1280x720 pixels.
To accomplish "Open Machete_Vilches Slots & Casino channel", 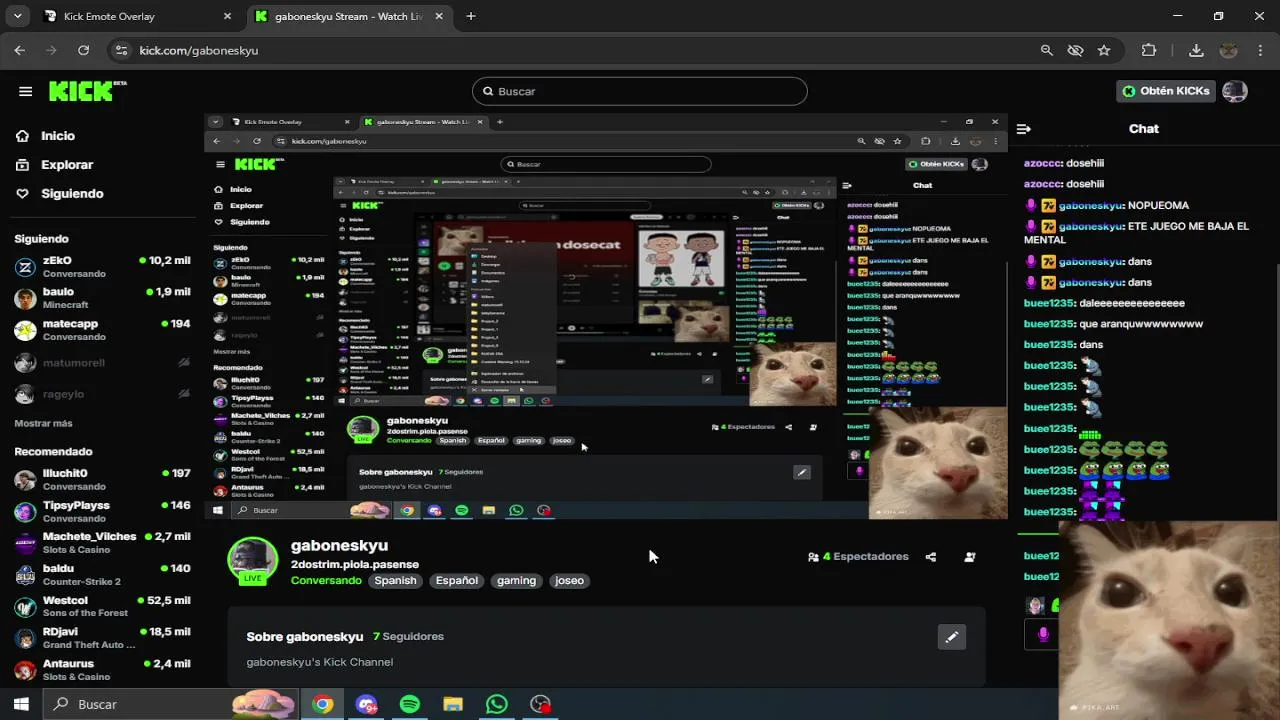I will [x=102, y=543].
